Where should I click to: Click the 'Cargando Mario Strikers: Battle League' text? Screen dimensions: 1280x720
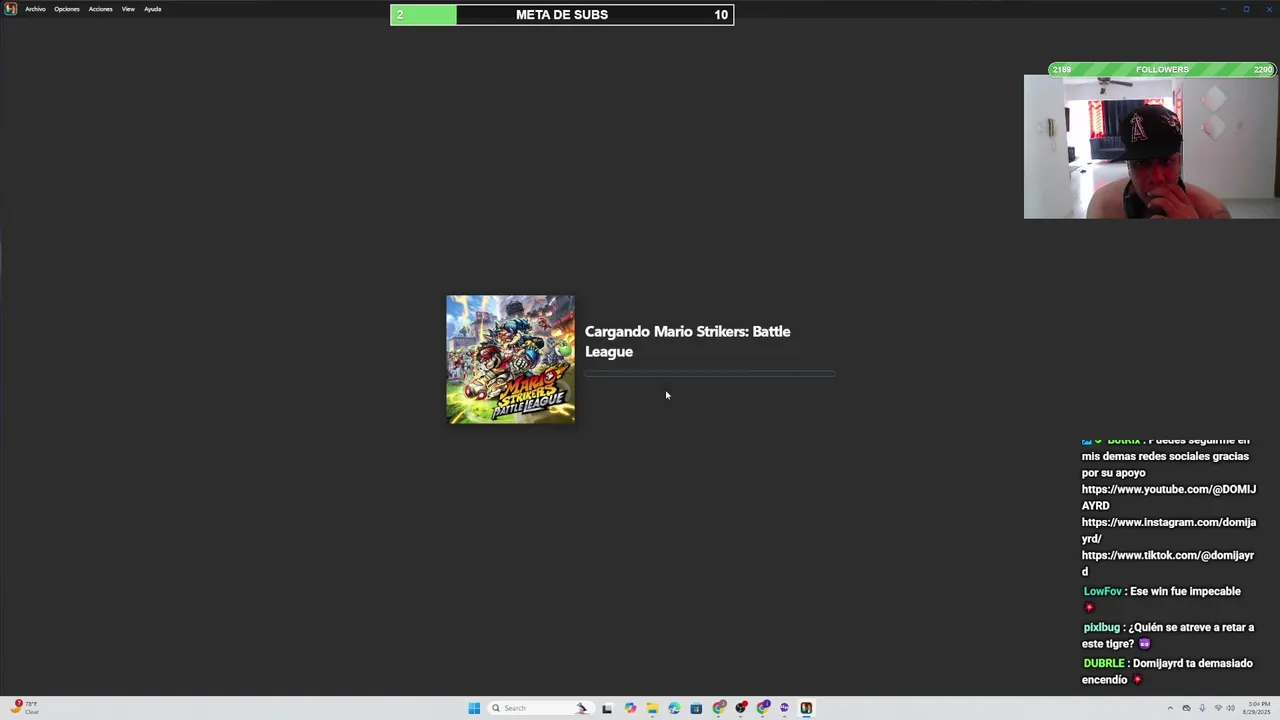(687, 341)
